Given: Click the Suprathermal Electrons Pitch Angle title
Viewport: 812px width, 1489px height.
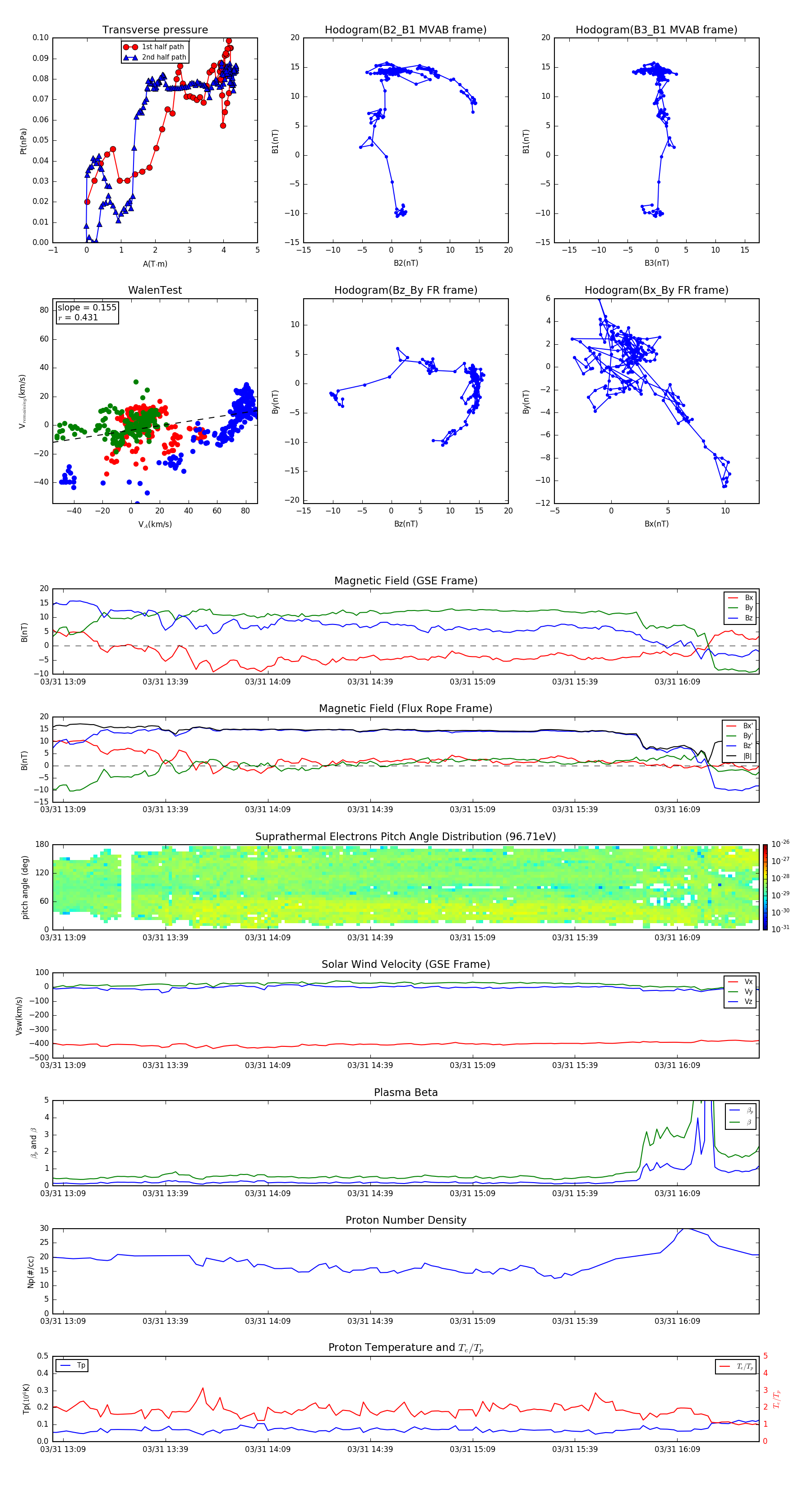Looking at the screenshot, I should pos(406,837).
